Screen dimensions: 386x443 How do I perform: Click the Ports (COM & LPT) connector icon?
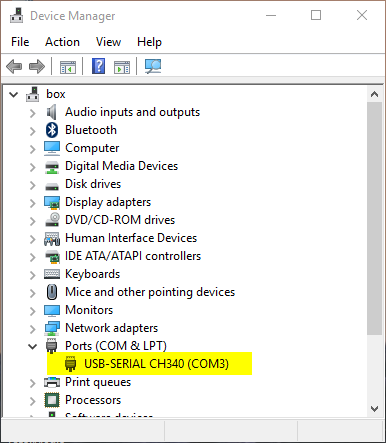pos(51,346)
